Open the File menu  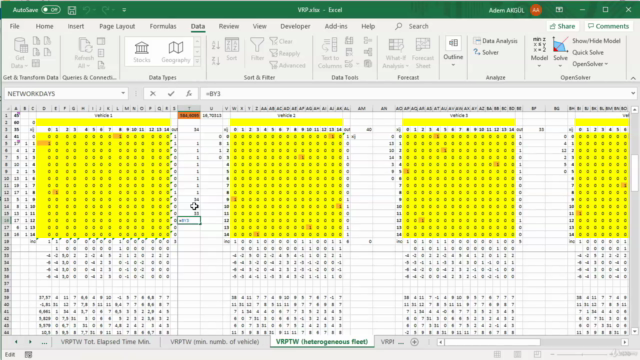15,26
